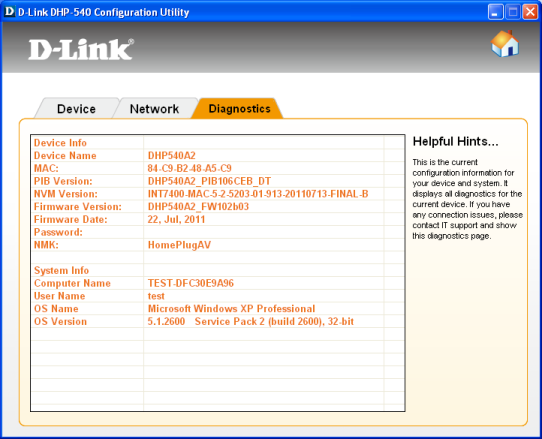542x439 pixels.
Task: Close the D-Link configuration utility
Action: [x=530, y=12]
